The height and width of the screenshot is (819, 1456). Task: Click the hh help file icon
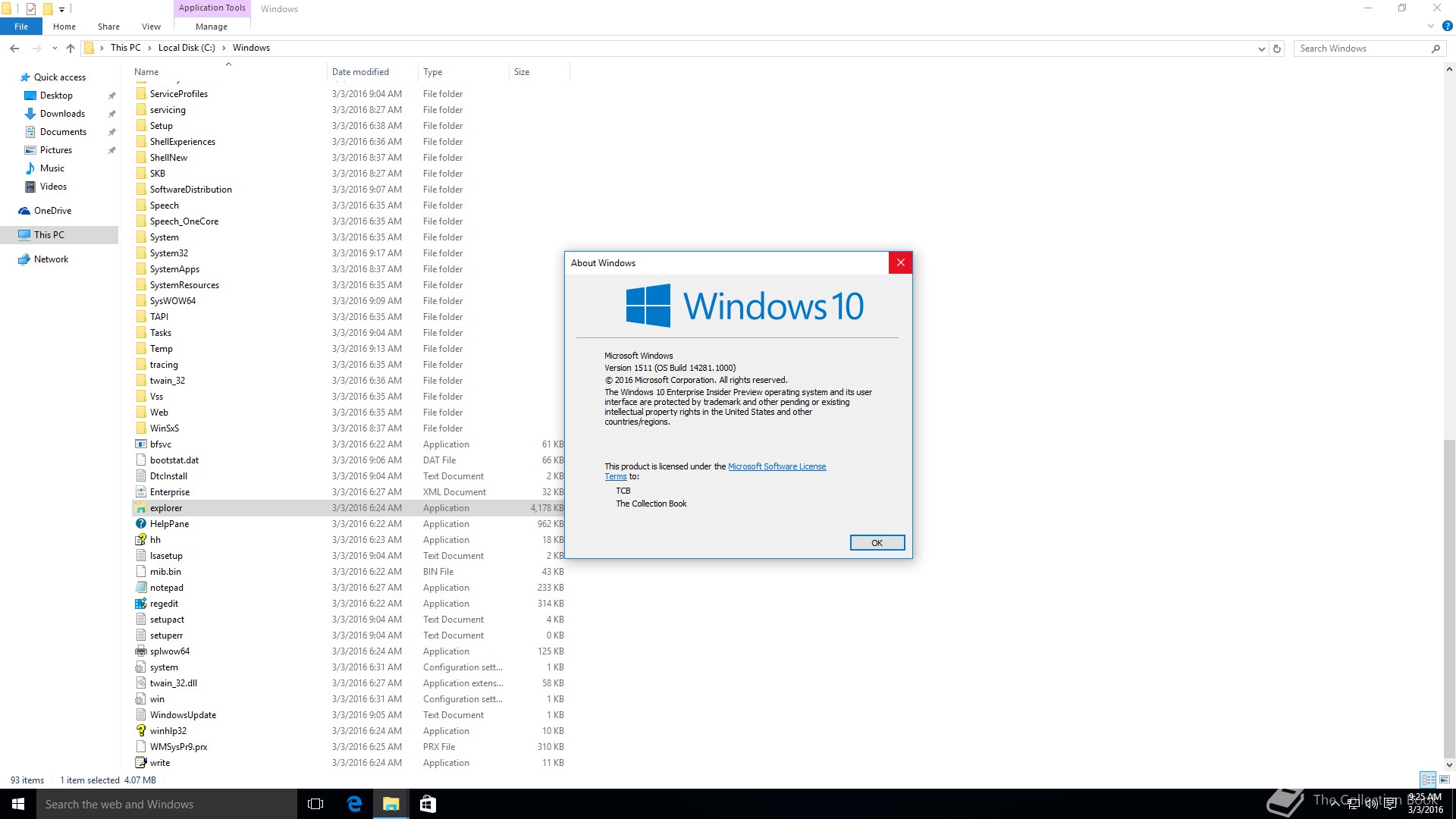[140, 540]
